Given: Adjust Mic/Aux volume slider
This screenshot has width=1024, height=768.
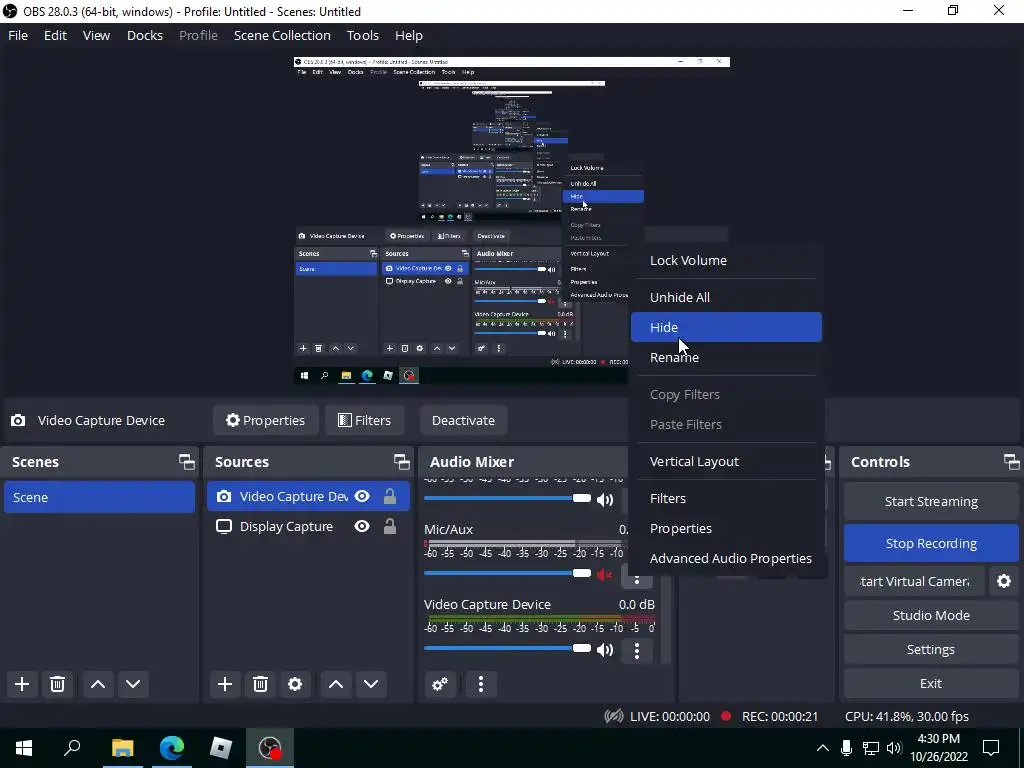Looking at the screenshot, I should pos(507,573).
